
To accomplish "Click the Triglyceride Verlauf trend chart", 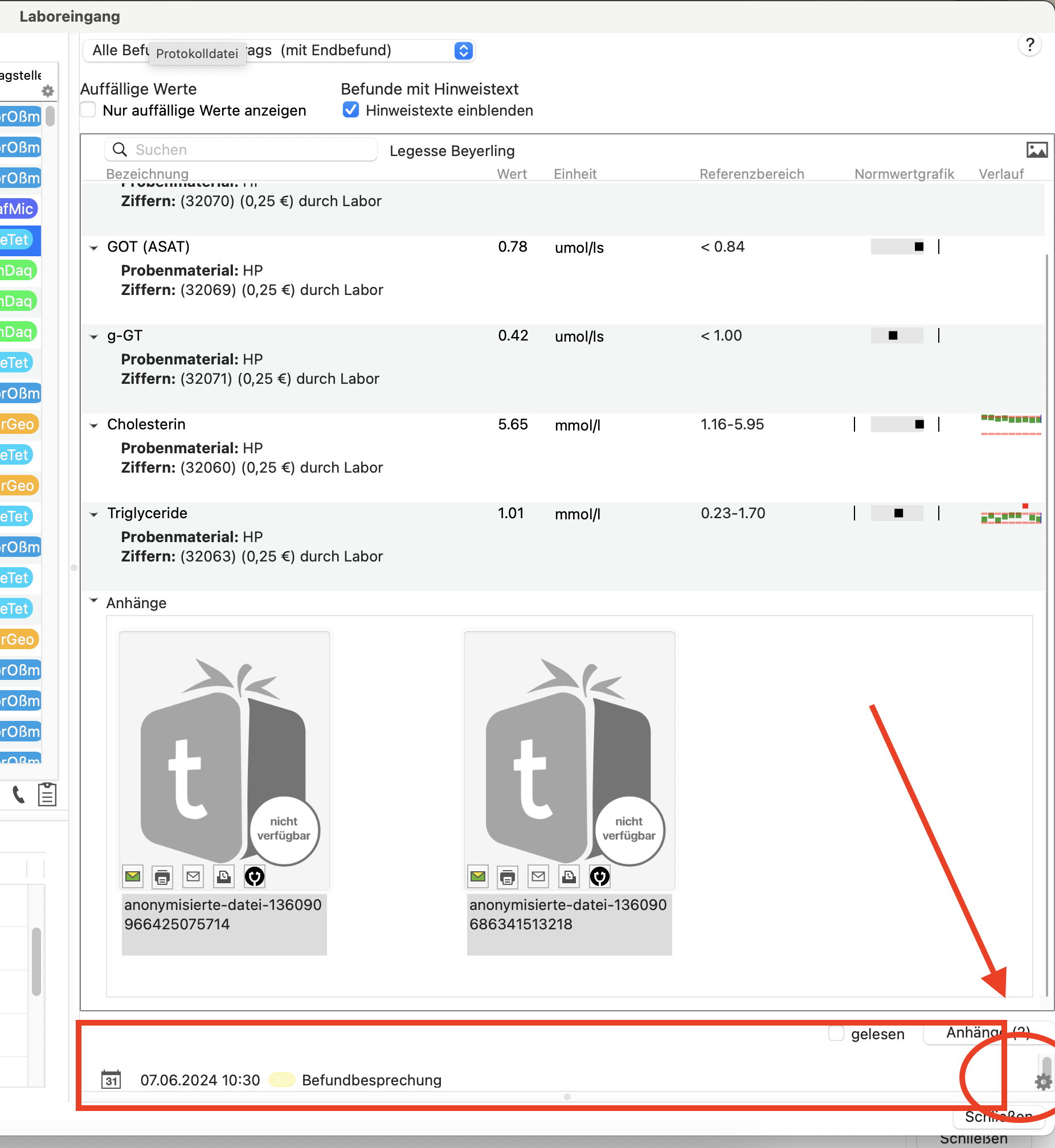I will pos(1011,514).
